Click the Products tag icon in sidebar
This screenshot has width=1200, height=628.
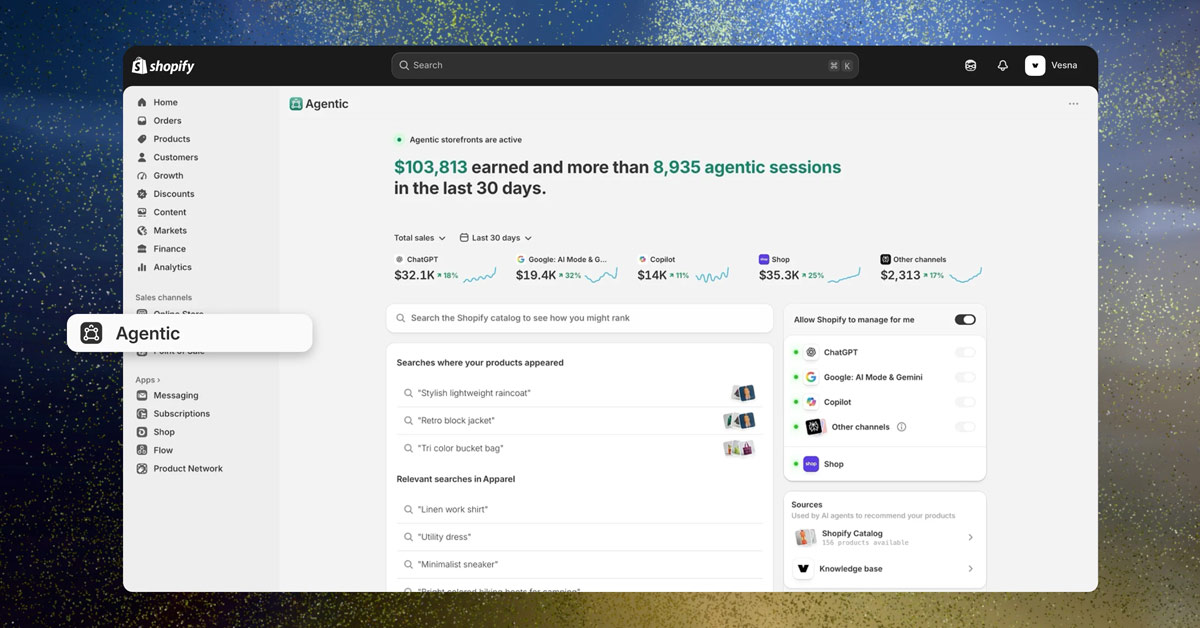coord(142,139)
